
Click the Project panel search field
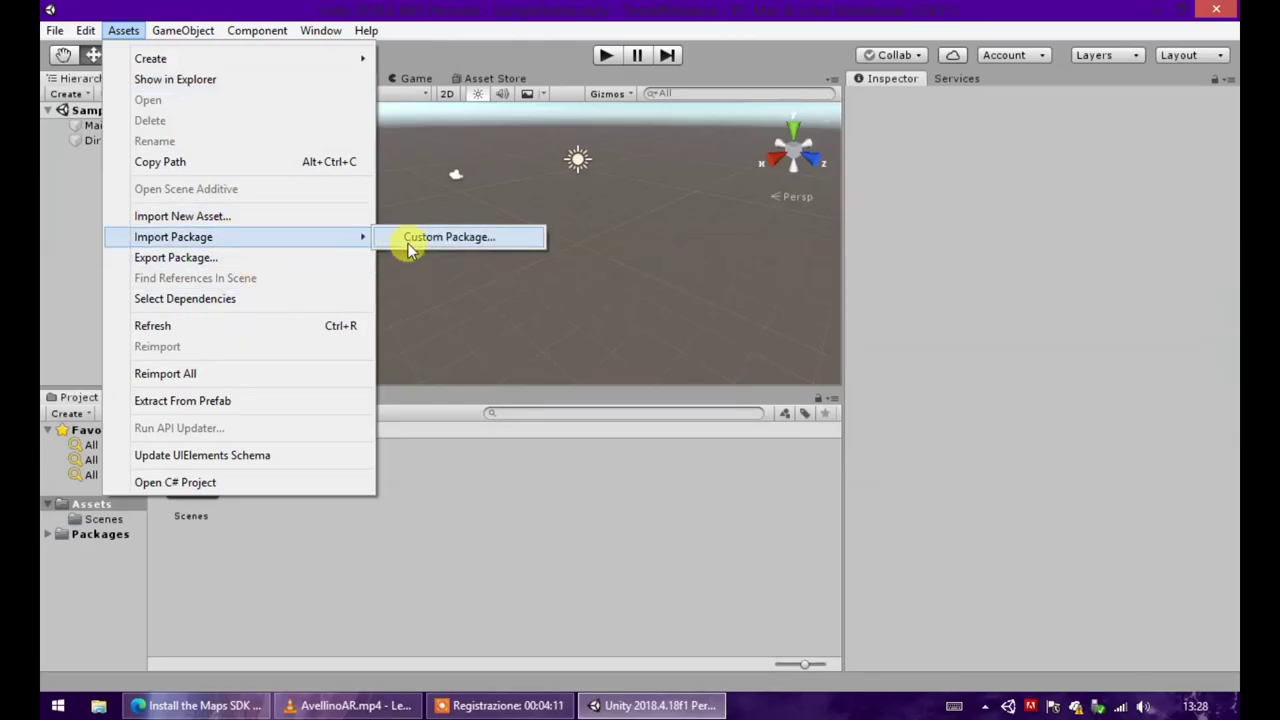click(625, 413)
